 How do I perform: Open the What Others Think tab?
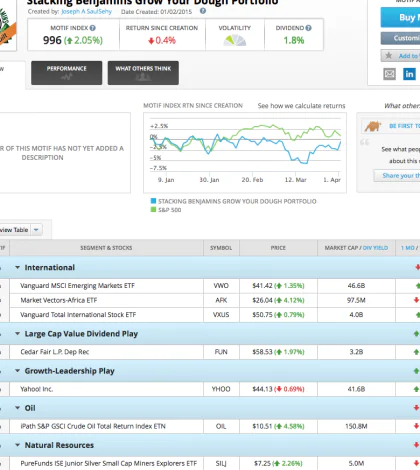point(143,73)
